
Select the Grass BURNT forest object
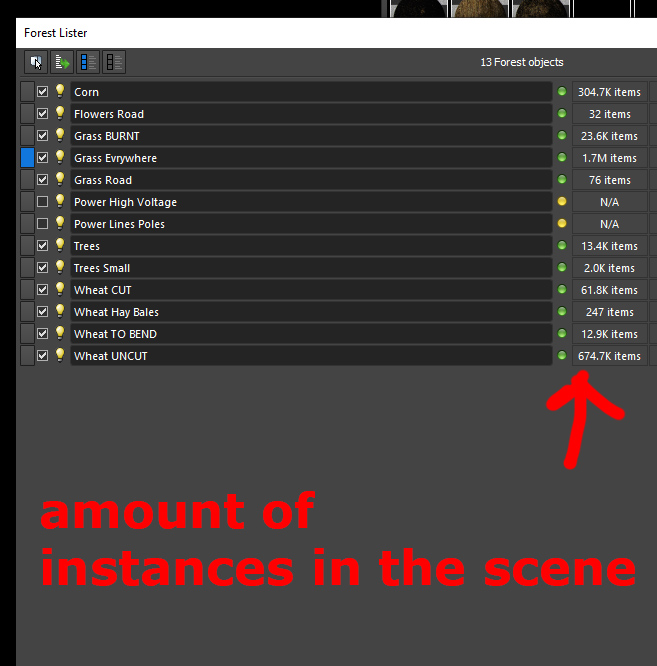[310, 136]
